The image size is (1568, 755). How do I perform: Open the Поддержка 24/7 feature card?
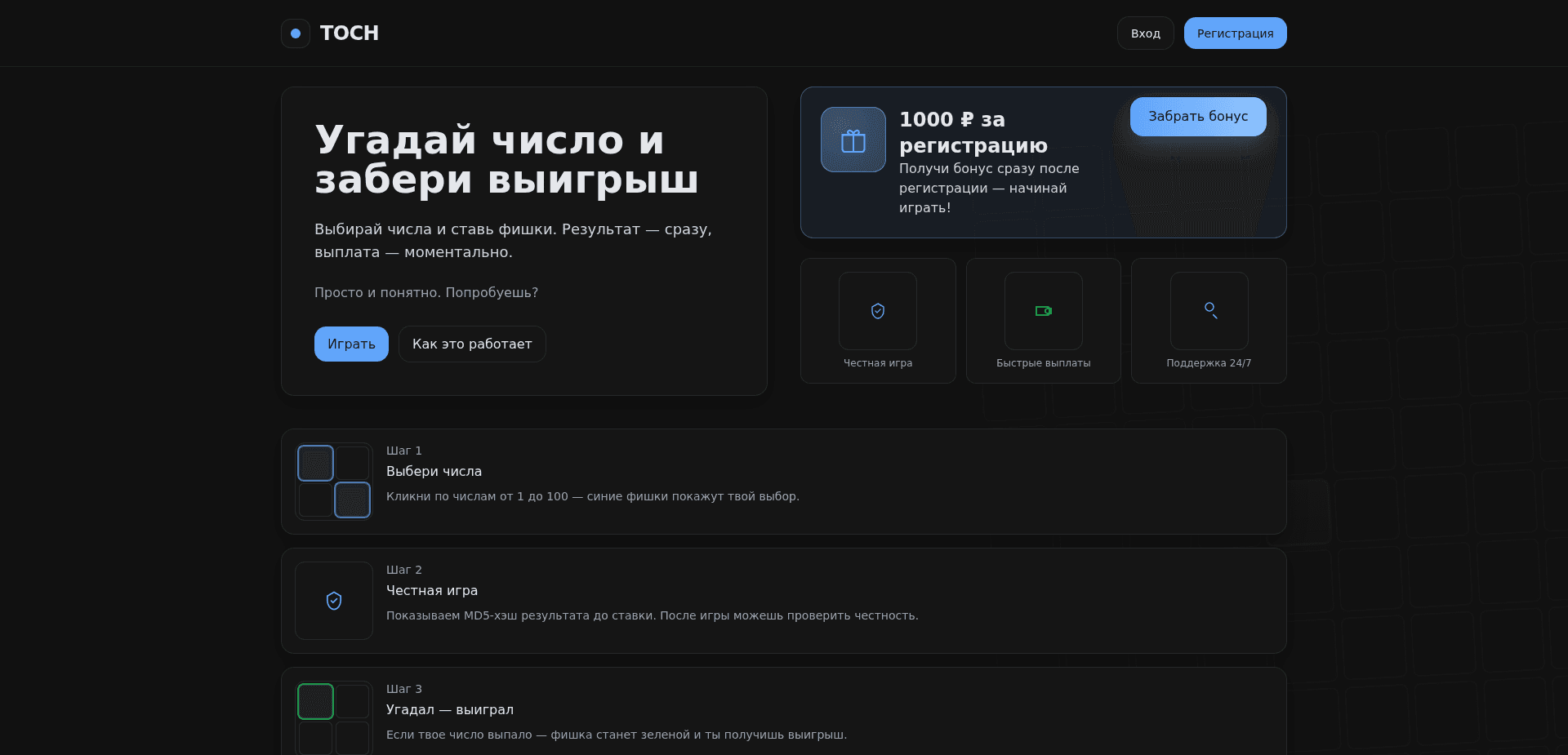1209,320
